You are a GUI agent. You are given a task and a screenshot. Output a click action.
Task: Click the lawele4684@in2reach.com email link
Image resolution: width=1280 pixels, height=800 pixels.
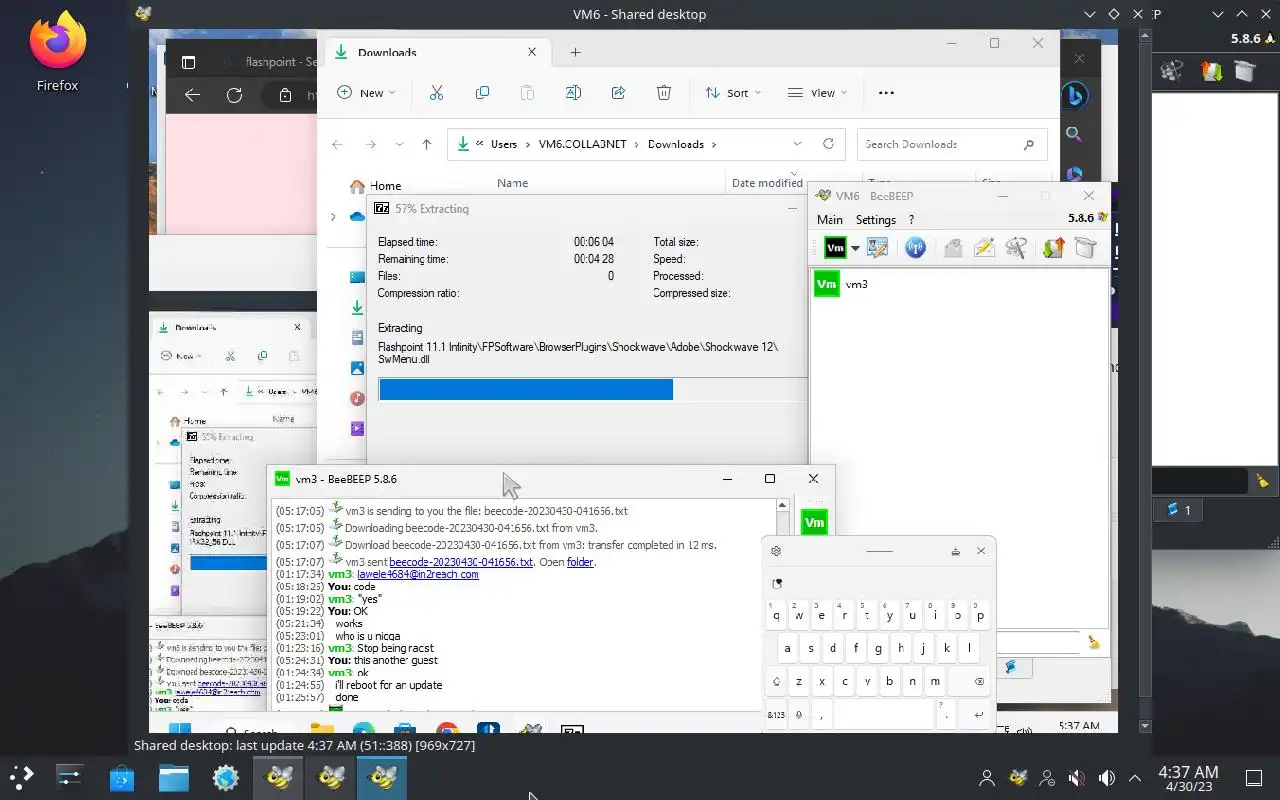click(418, 574)
